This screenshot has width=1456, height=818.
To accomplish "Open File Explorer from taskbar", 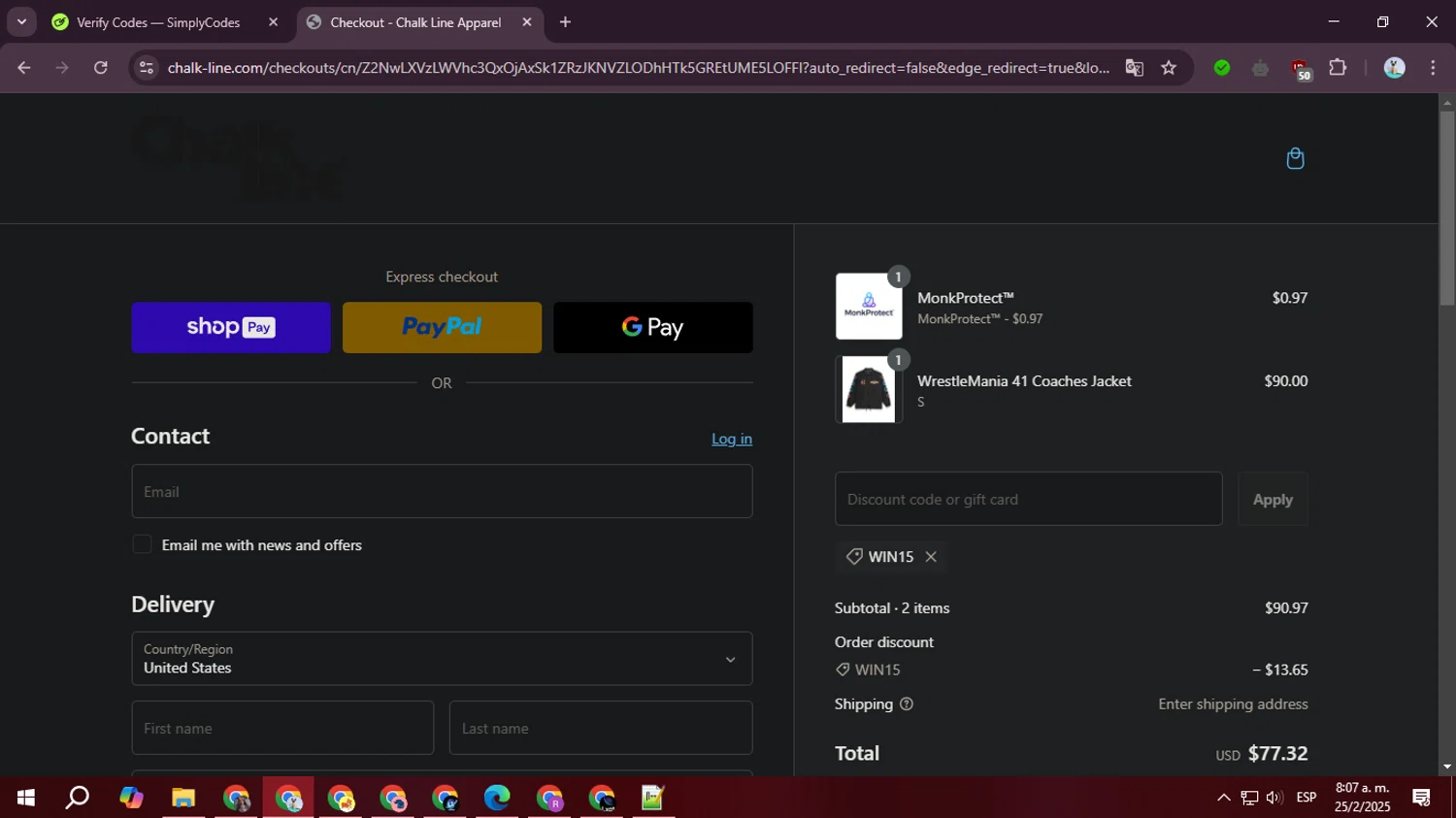I will 183,798.
